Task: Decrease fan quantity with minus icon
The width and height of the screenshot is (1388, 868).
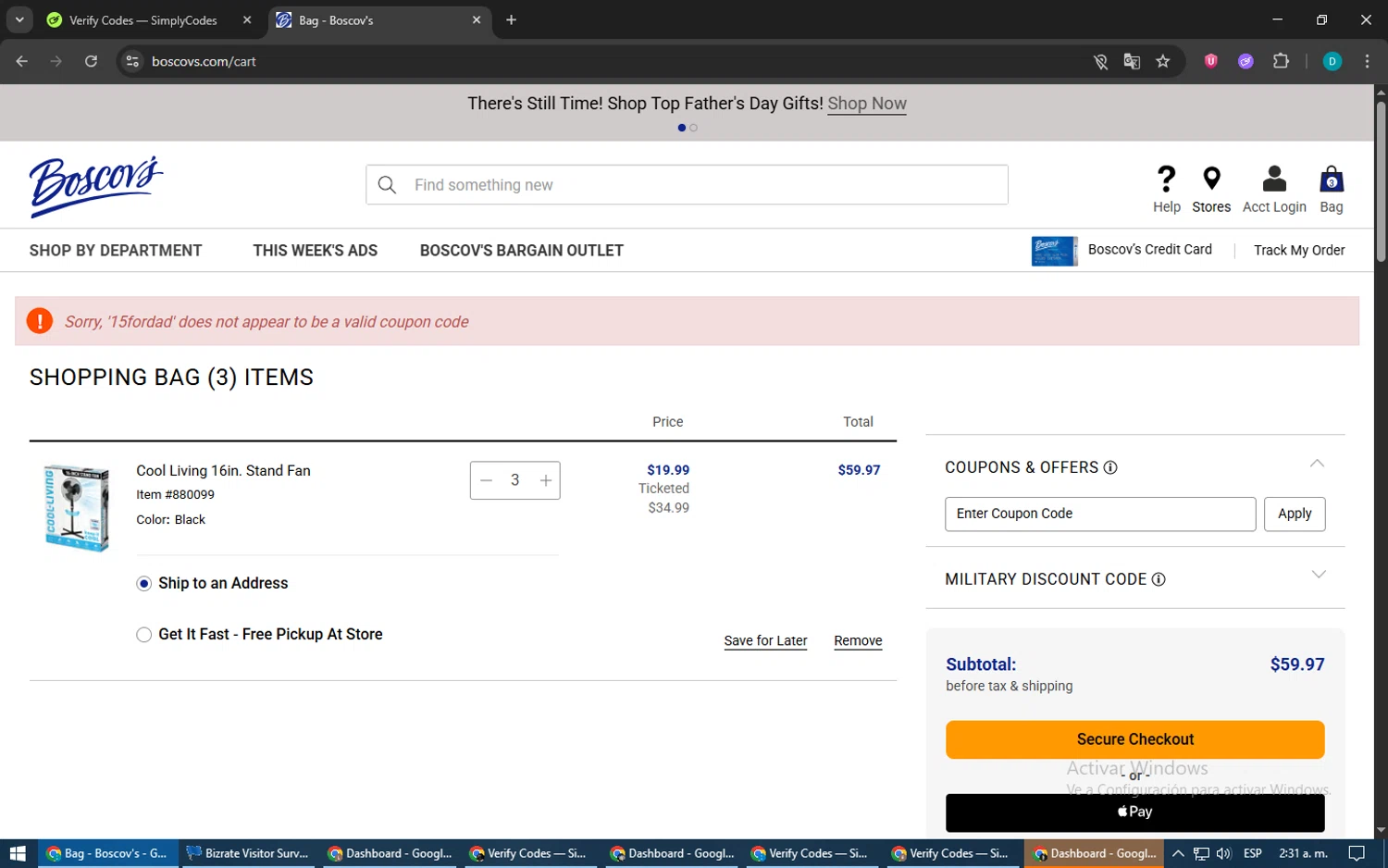Action: (x=486, y=480)
